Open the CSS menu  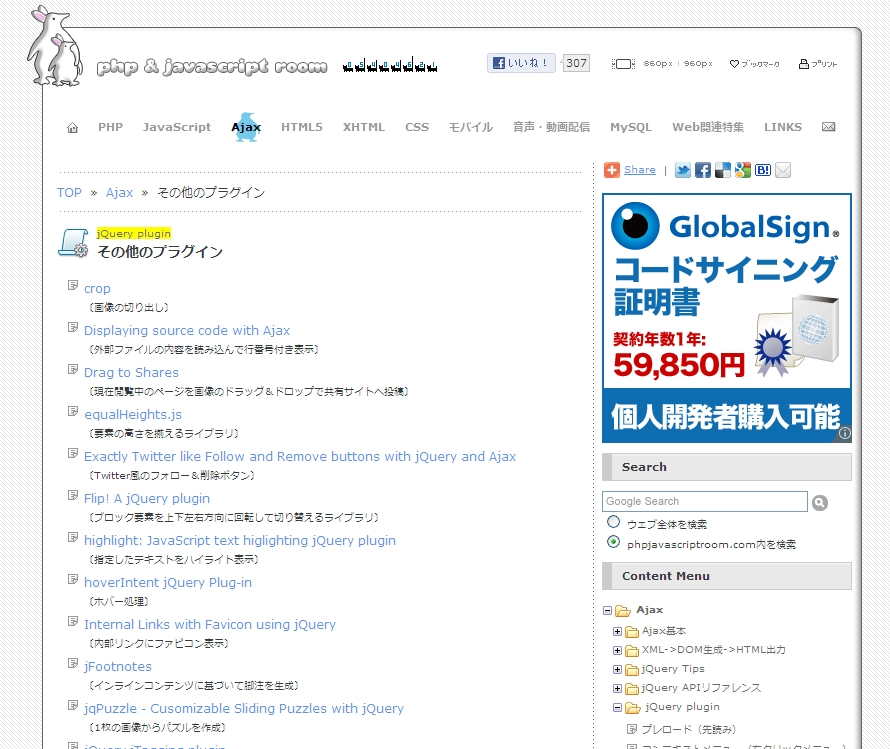(417, 127)
